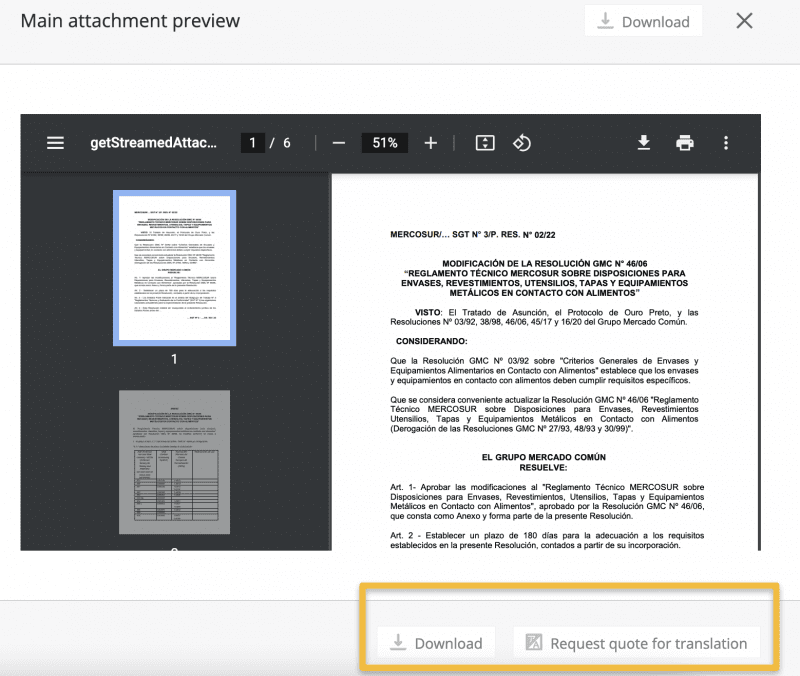Viewport: 800px width, 676px height.
Task: Click the fit to page icon
Action: (485, 143)
